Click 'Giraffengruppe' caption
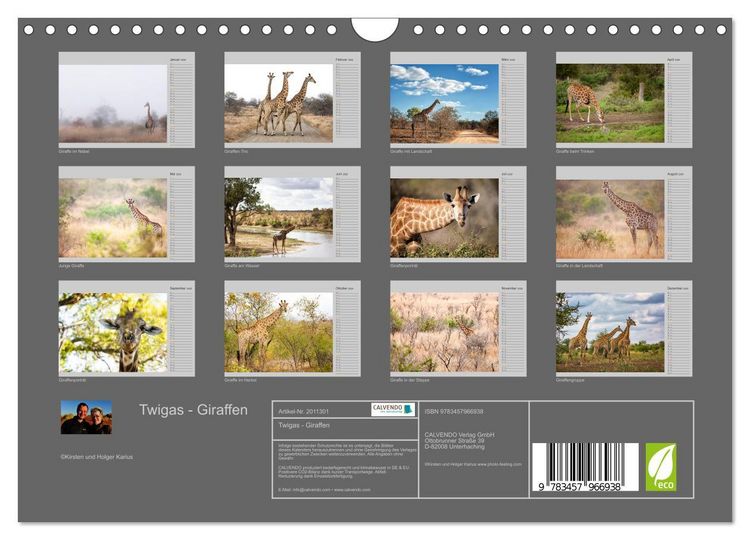This screenshot has height=540, width=750. (x=570, y=380)
